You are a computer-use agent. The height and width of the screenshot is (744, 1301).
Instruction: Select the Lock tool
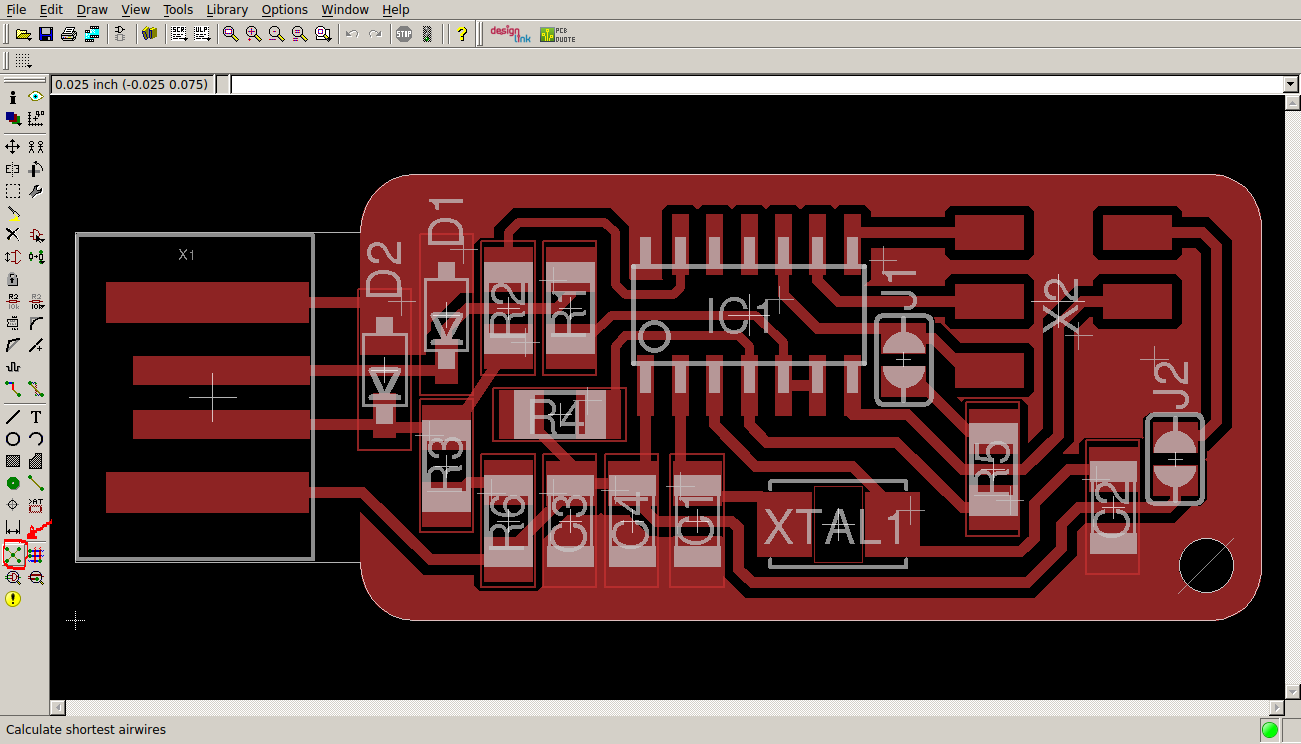click(x=13, y=279)
